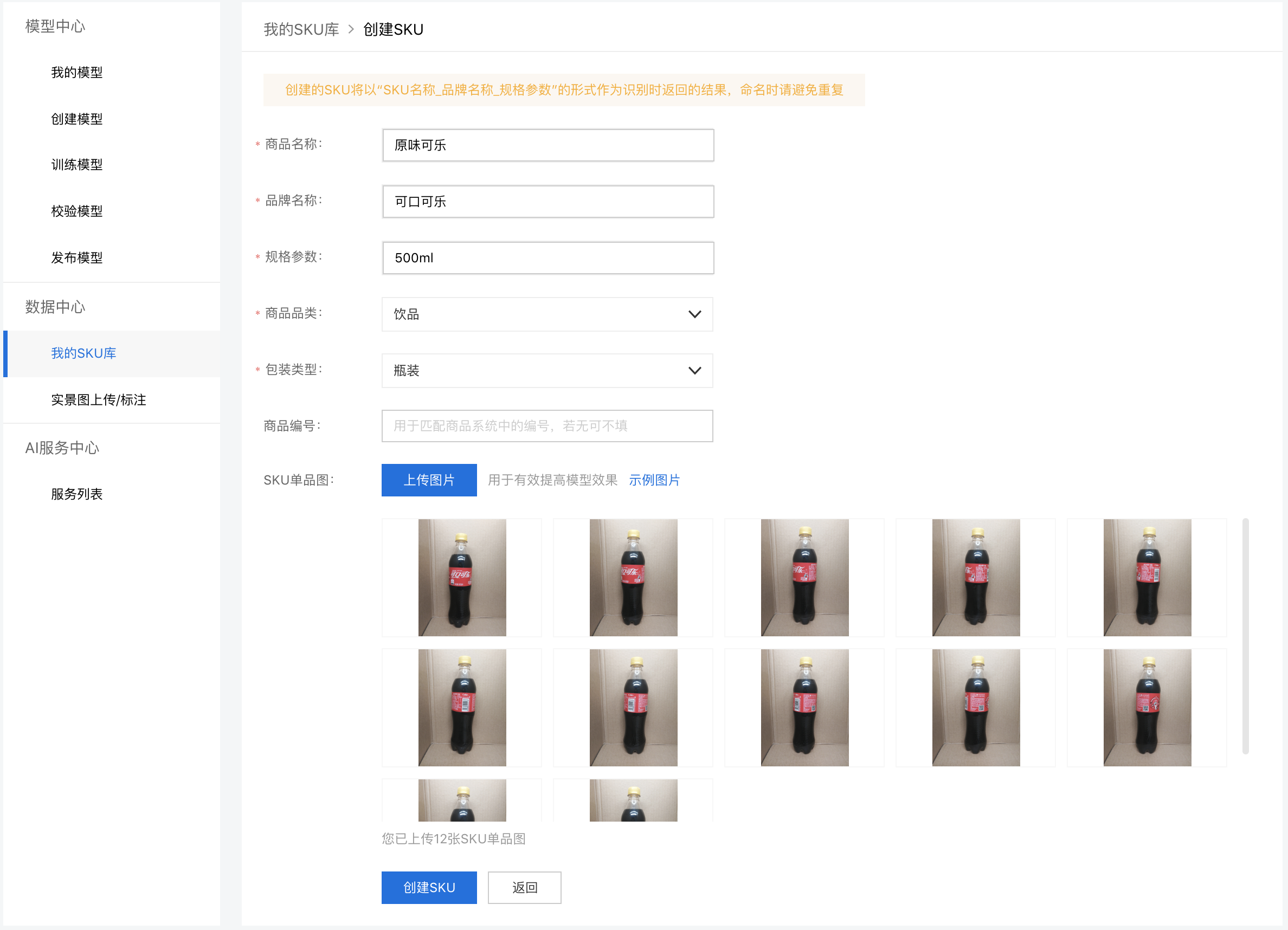
Task: Click the 商品编号 field label
Action: [292, 426]
